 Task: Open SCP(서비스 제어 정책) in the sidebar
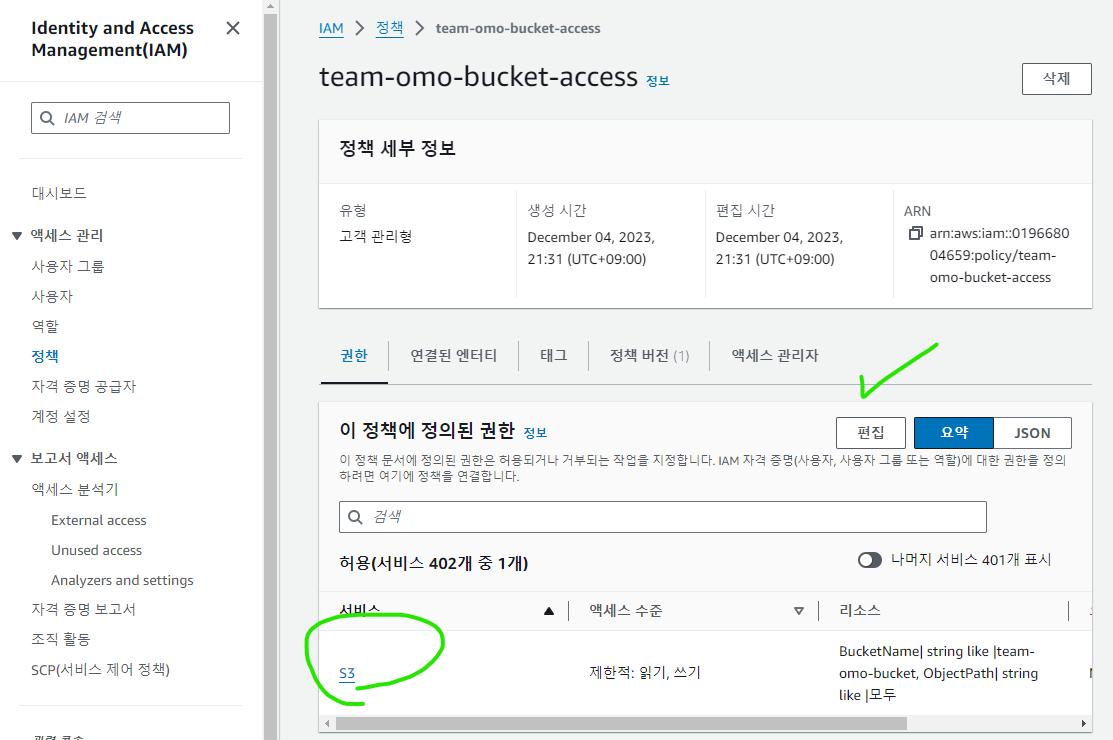(101, 669)
